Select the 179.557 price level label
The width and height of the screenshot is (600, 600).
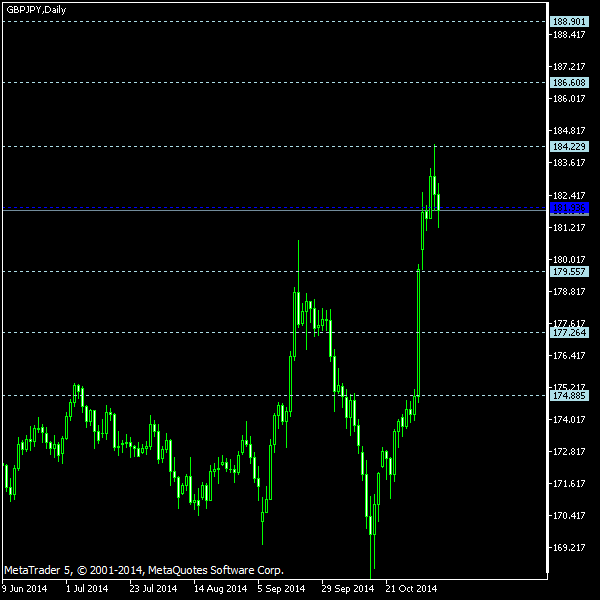(569, 272)
